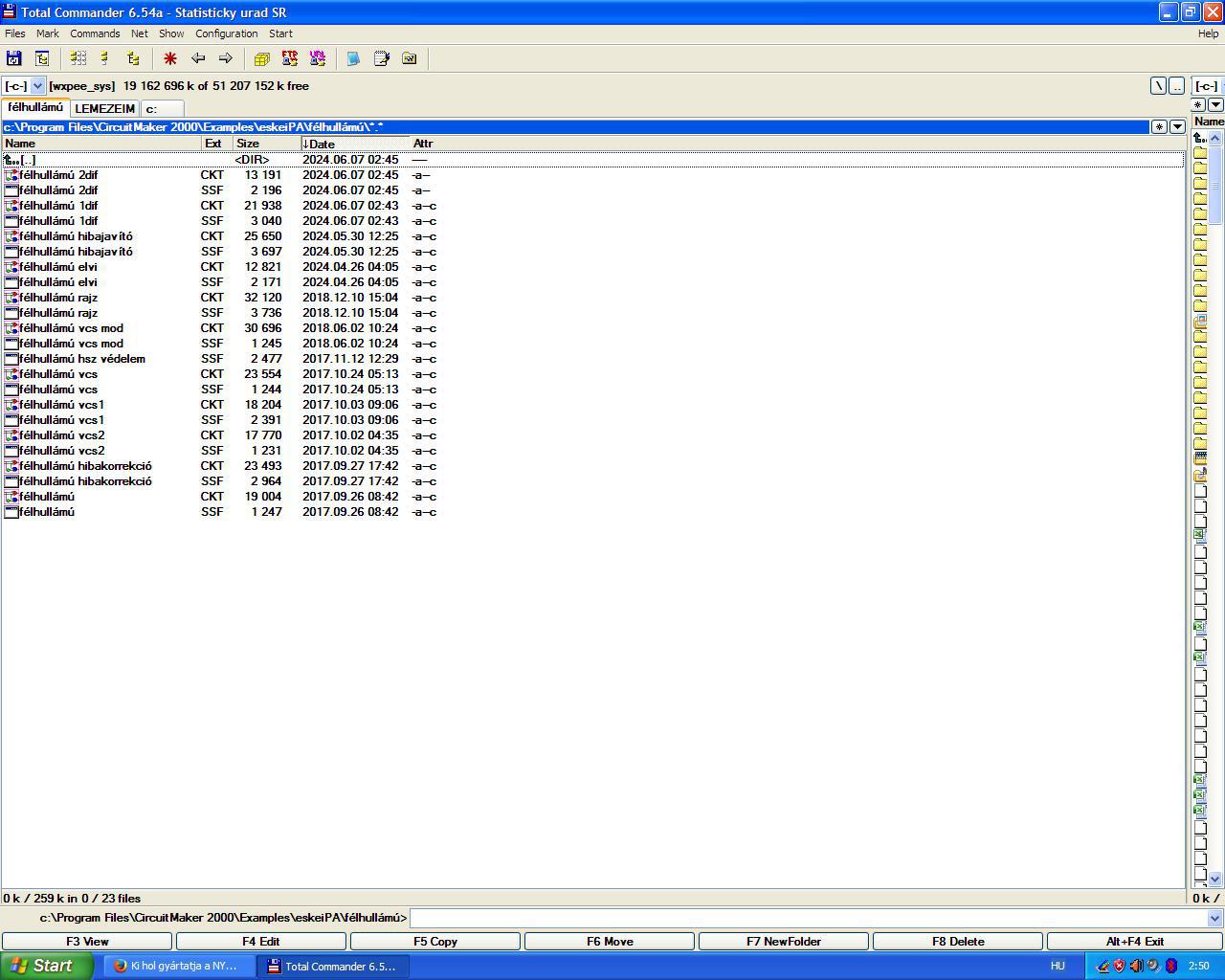Open left panel directory history arrow
Viewport: 1225px width, 980px height.
pos(1178,126)
